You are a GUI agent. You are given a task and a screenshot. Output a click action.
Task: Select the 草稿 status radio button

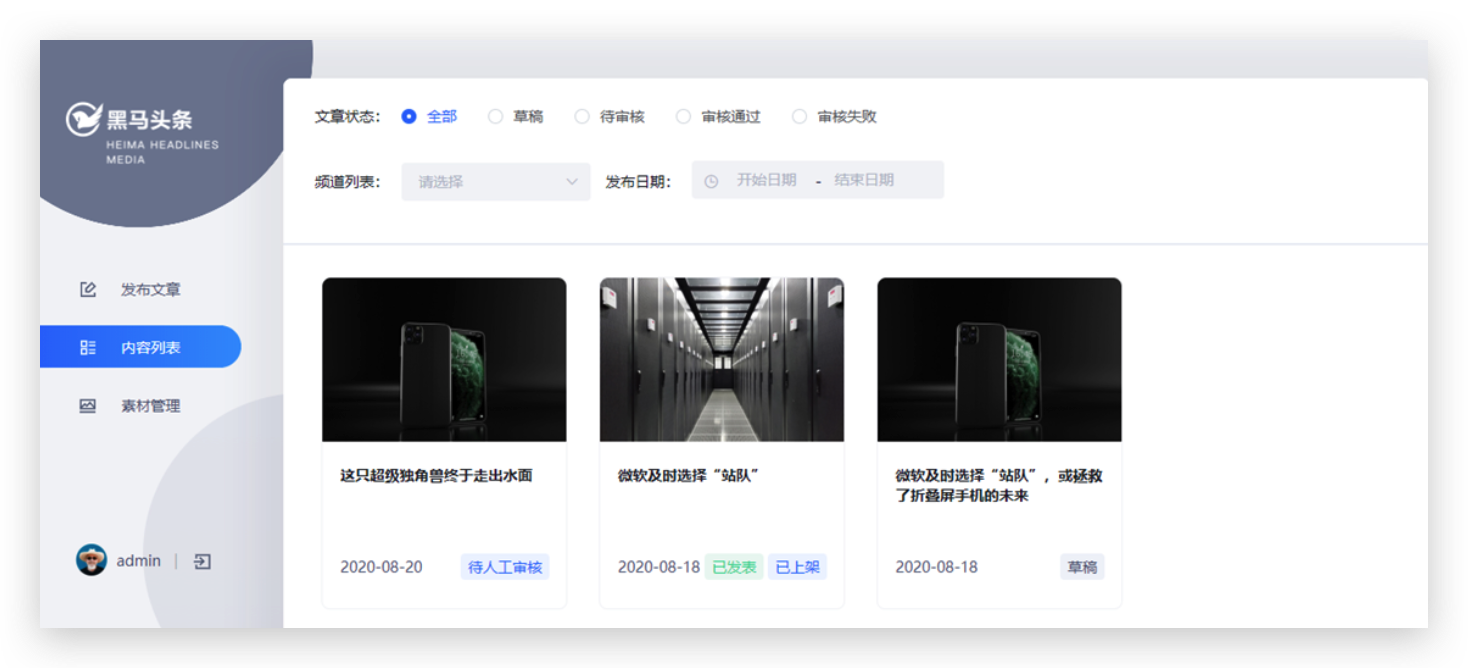495,117
